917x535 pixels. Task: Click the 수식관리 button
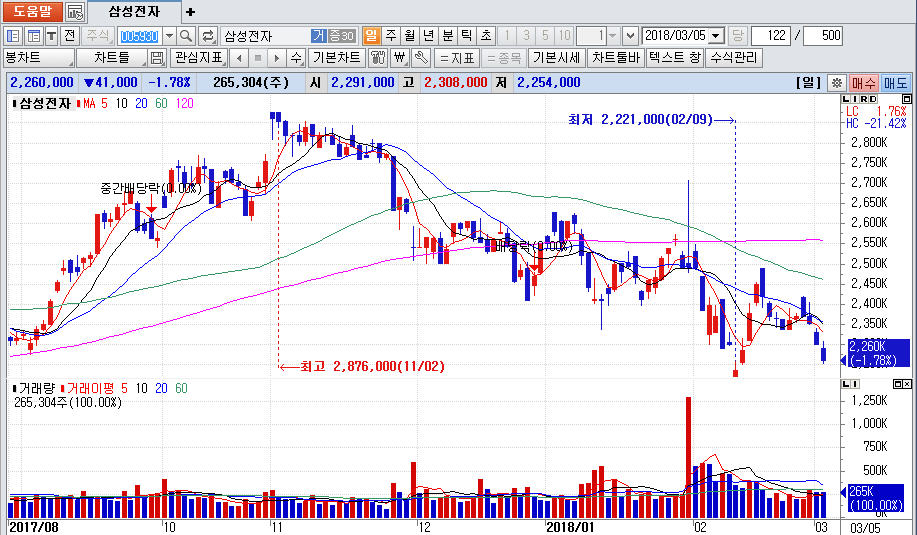tap(733, 57)
